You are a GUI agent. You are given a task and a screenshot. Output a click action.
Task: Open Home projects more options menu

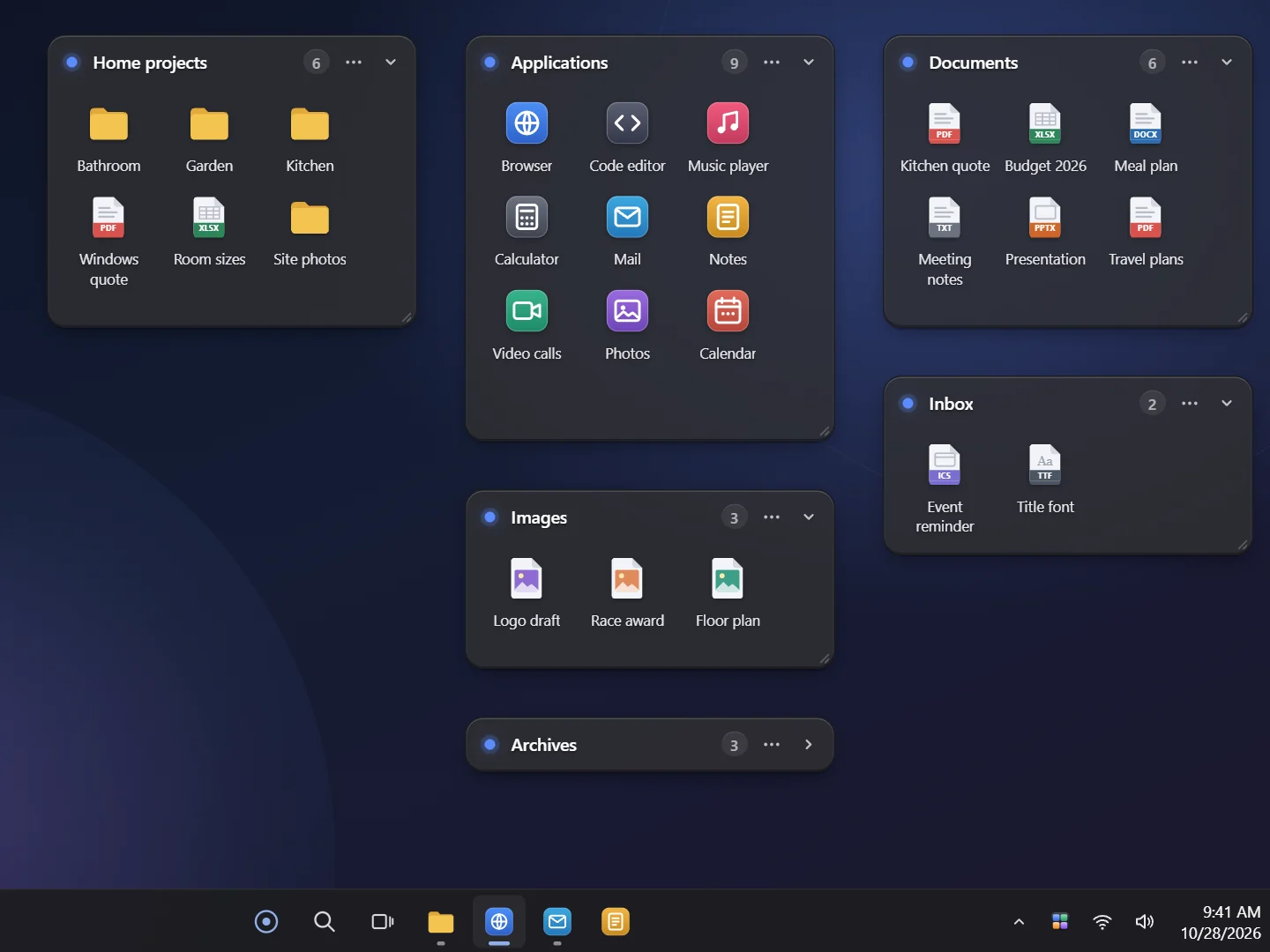click(354, 63)
